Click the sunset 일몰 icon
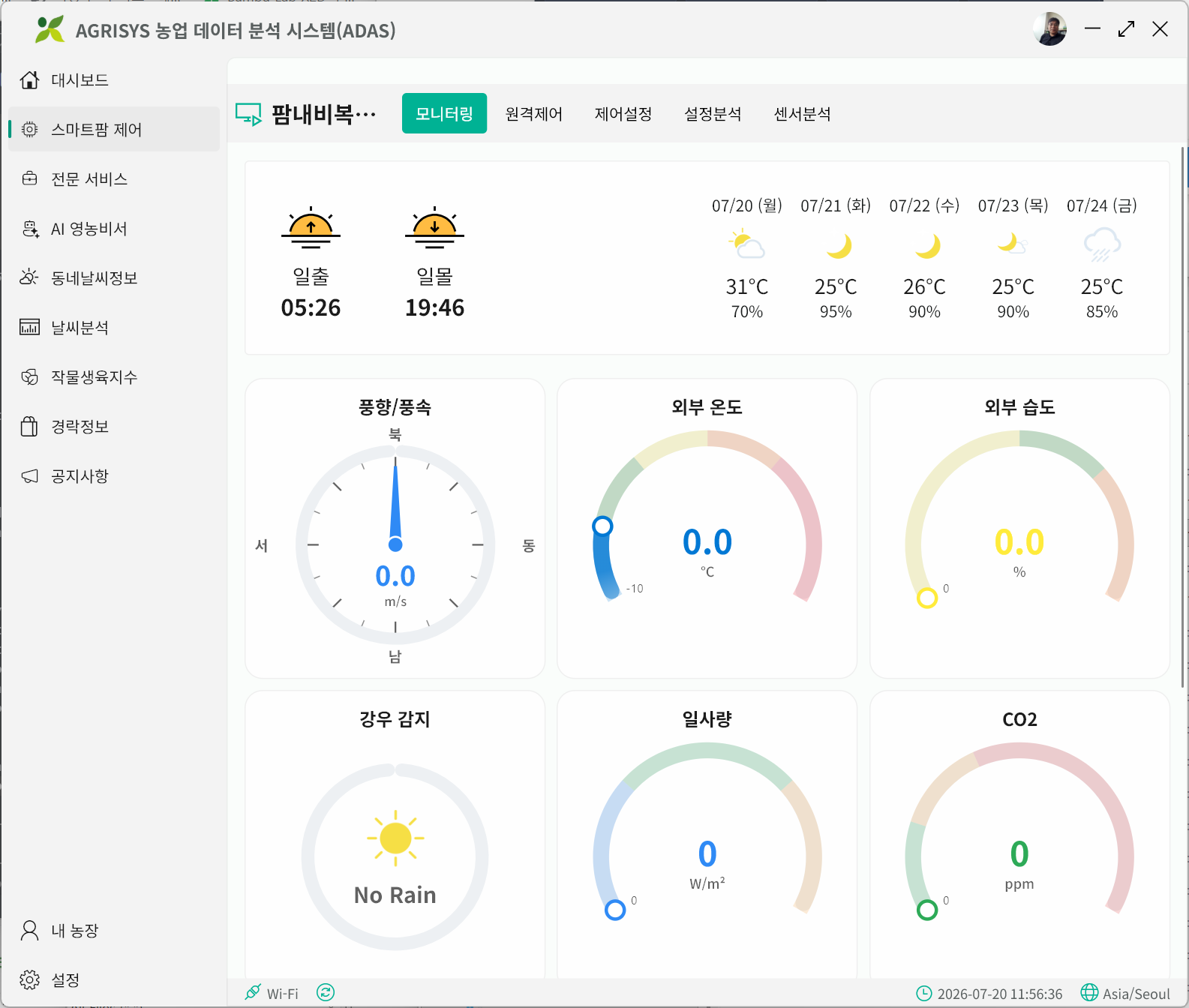Screen dimensions: 1189x1008 (434, 227)
